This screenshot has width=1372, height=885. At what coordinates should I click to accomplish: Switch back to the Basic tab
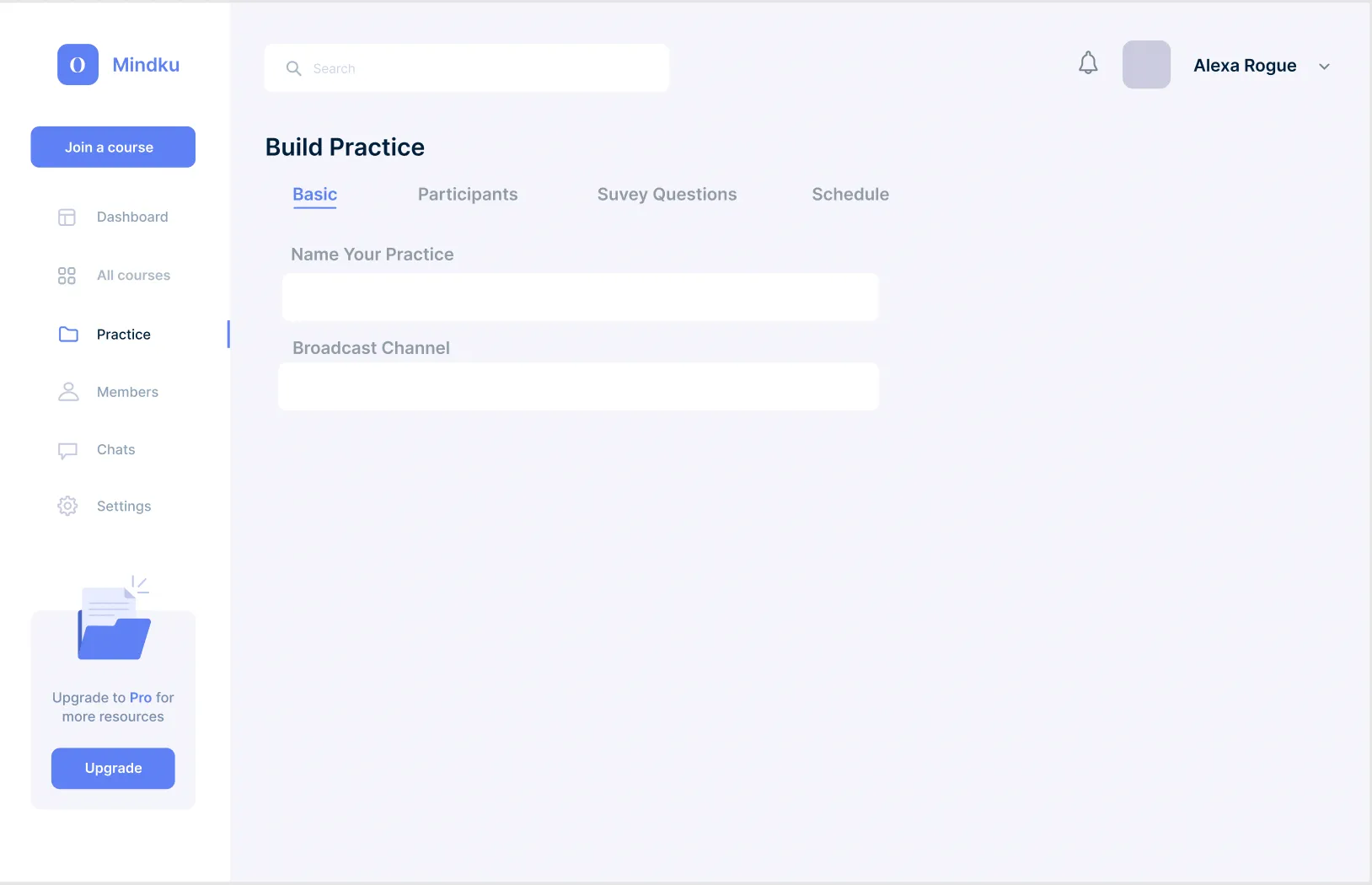[314, 194]
